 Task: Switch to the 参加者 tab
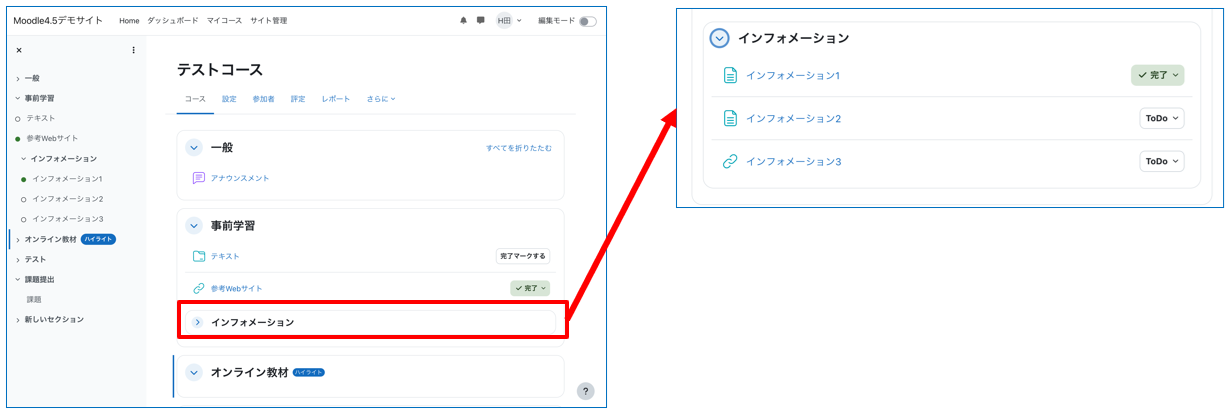tap(263, 99)
